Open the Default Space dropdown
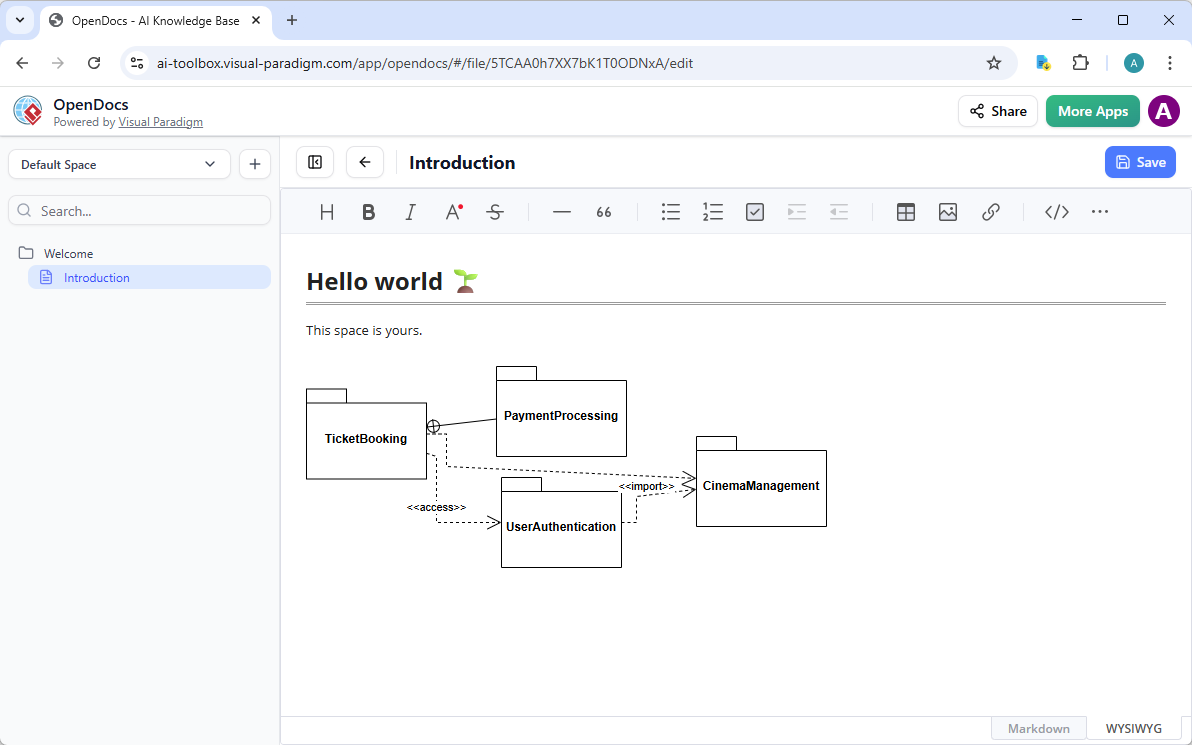 coord(118,163)
